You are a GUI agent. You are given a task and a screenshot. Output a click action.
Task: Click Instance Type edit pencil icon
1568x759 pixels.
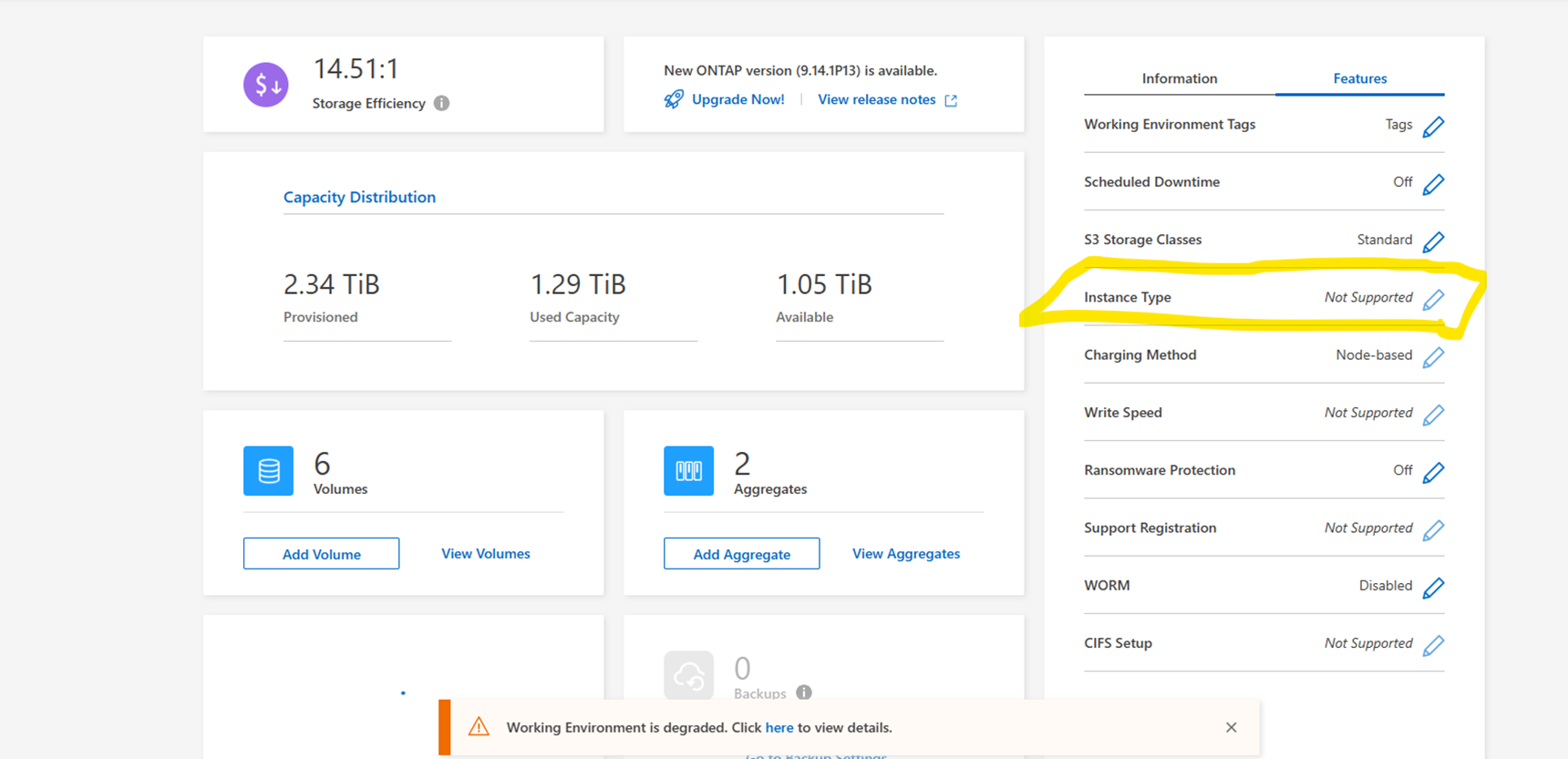tap(1433, 299)
